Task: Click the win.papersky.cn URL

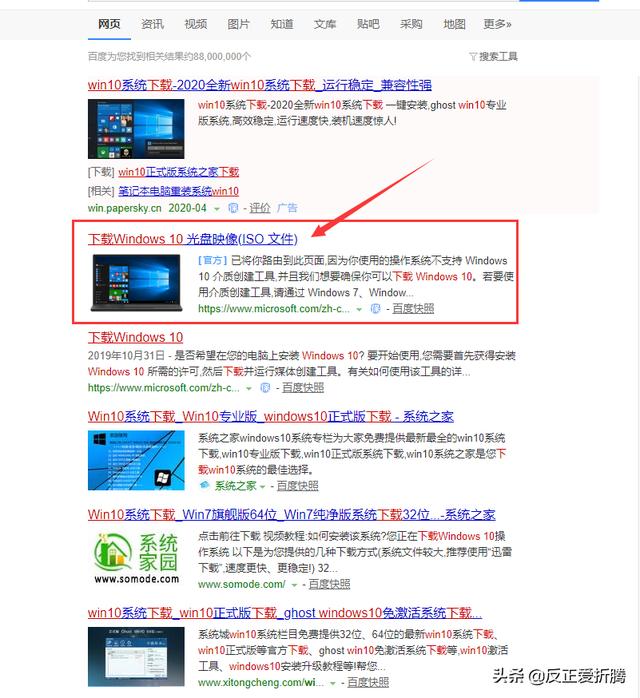Action: click(x=125, y=208)
